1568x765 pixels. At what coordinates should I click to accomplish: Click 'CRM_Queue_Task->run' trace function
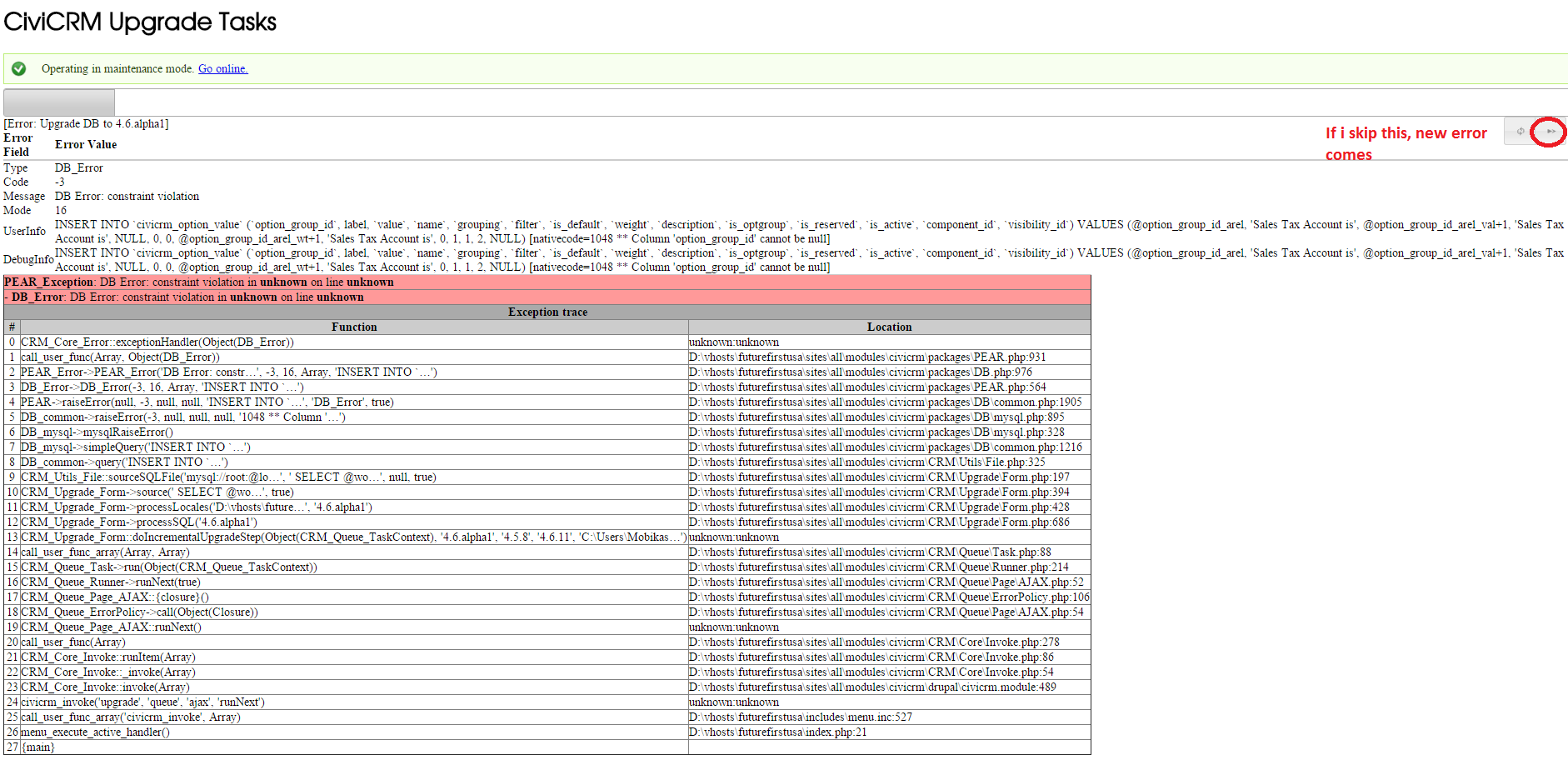click(x=169, y=567)
